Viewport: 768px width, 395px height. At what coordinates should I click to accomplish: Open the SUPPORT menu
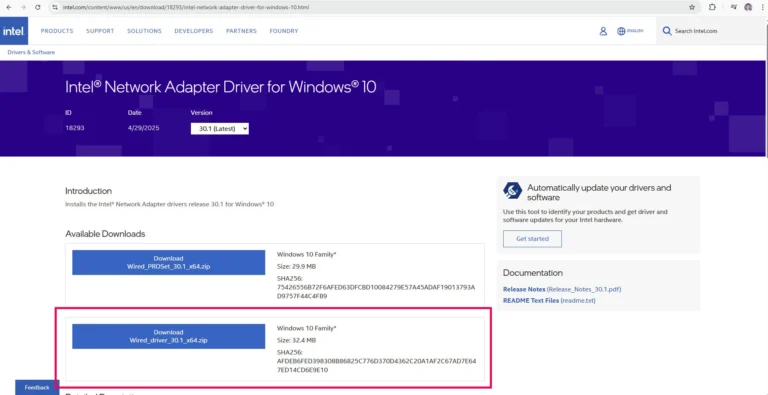(100, 31)
